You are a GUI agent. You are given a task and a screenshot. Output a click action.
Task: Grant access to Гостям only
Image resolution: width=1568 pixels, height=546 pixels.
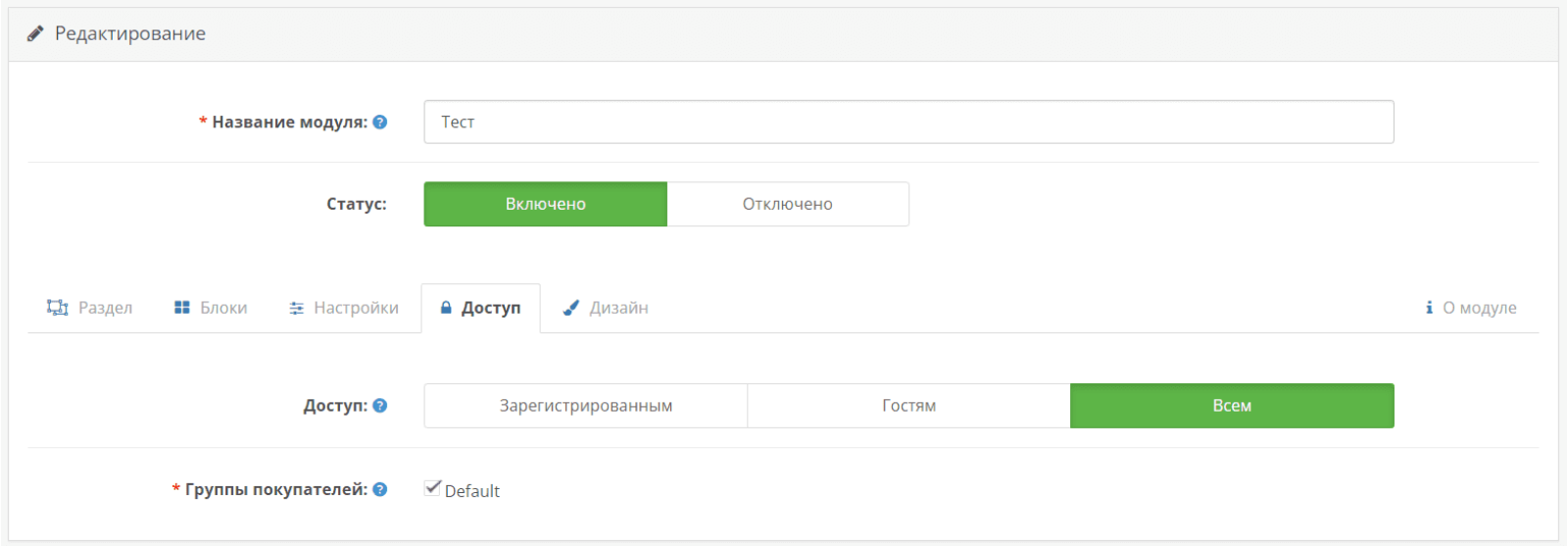tap(909, 406)
